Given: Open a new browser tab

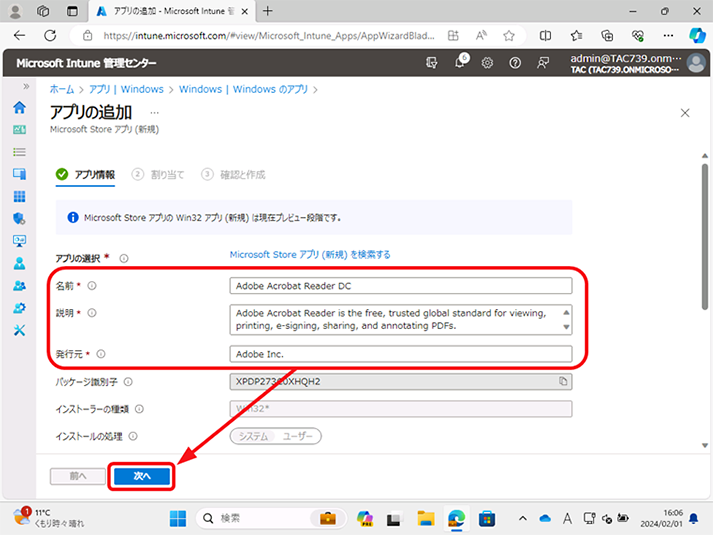Looking at the screenshot, I should 268,11.
